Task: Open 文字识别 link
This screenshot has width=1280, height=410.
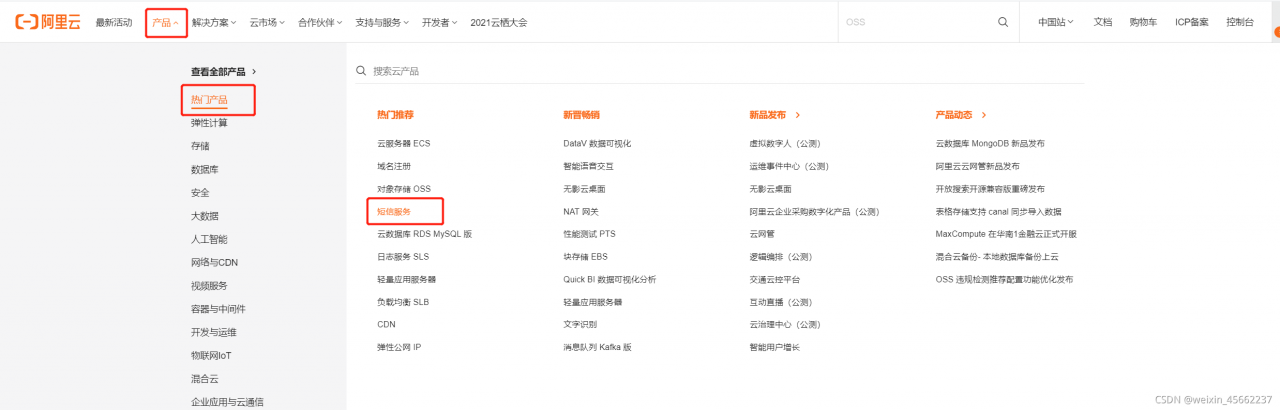Action: [580, 325]
